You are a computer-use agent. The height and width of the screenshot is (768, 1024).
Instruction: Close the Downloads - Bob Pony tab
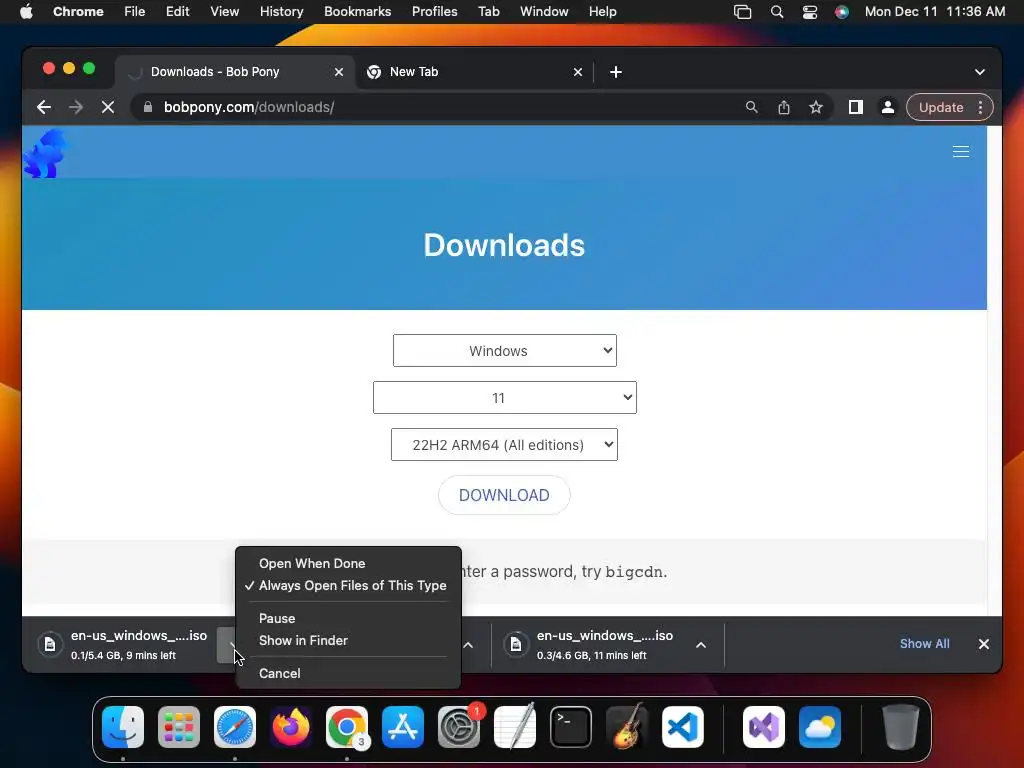click(x=339, y=72)
